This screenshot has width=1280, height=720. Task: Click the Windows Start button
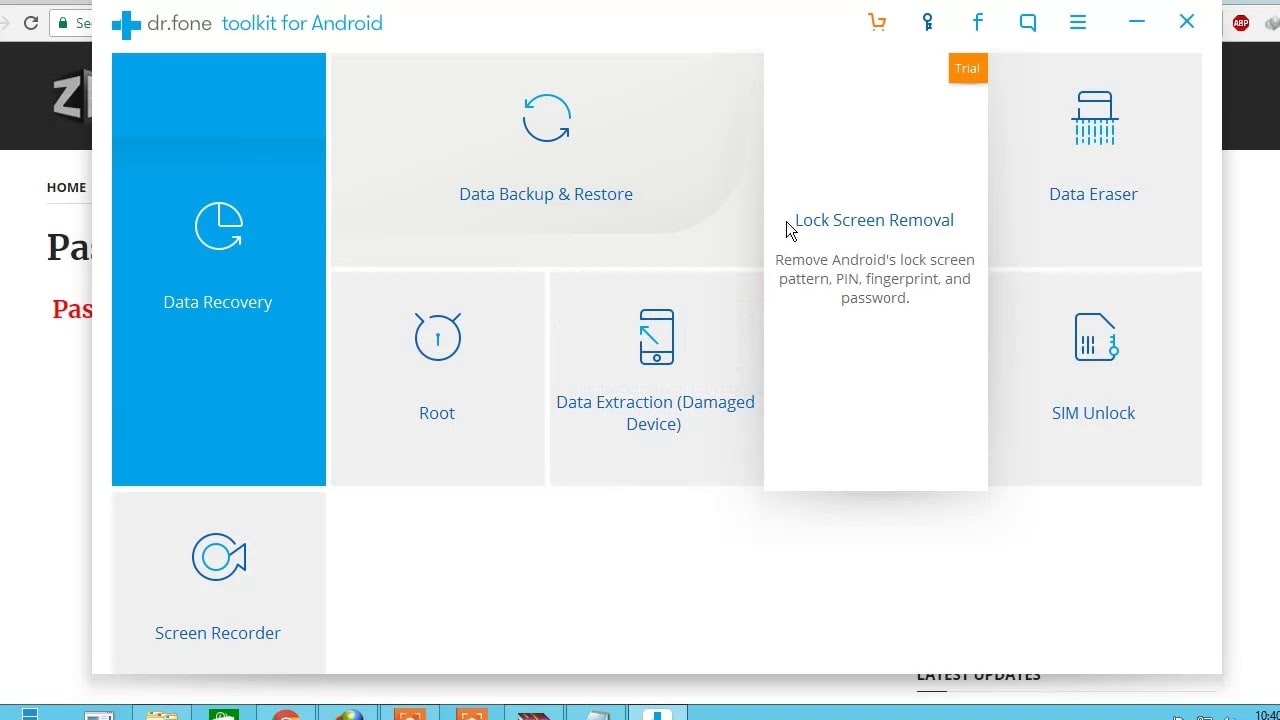[x=29, y=714]
